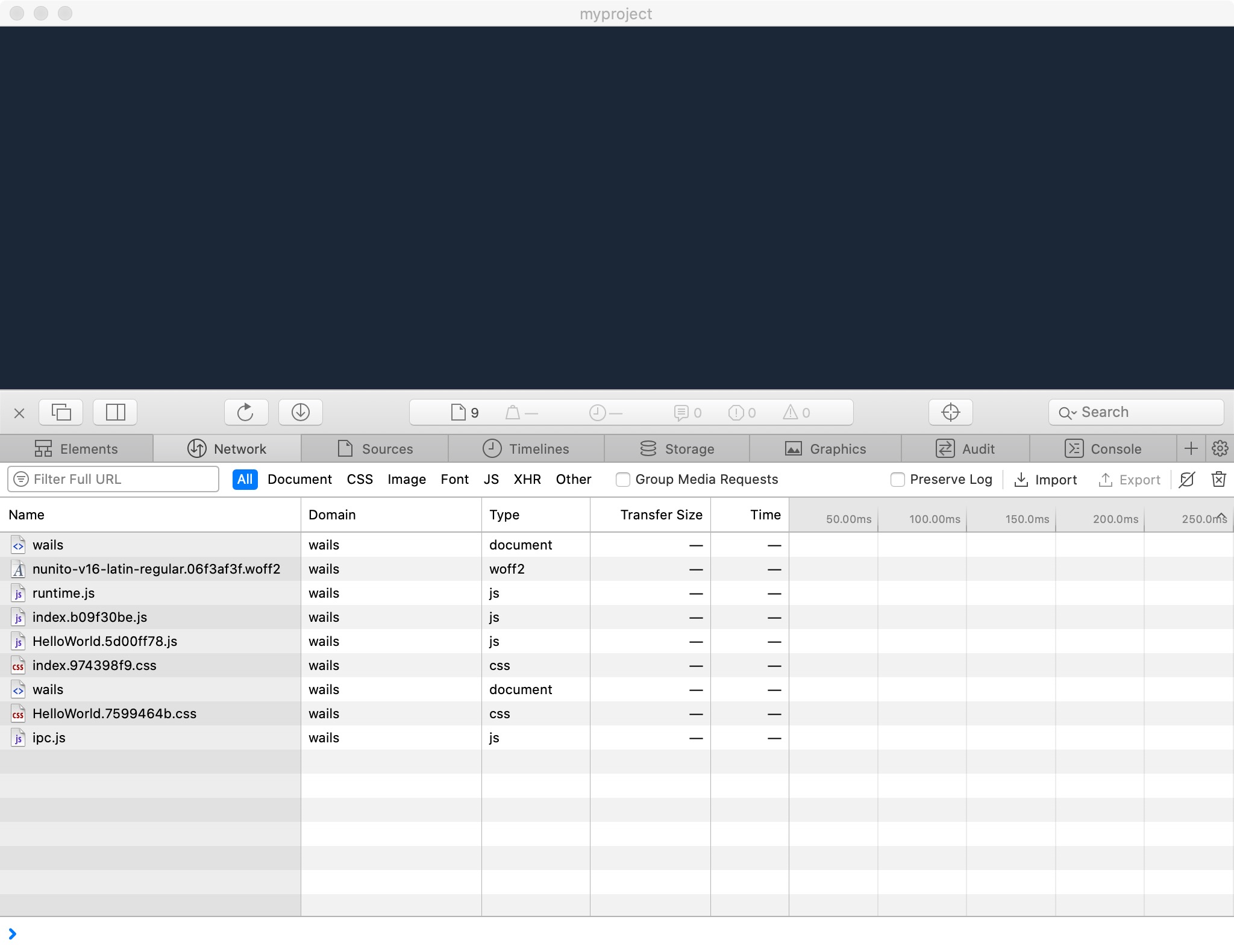This screenshot has height=952, width=1234.
Task: Click the download web archive icon
Action: tap(300, 412)
